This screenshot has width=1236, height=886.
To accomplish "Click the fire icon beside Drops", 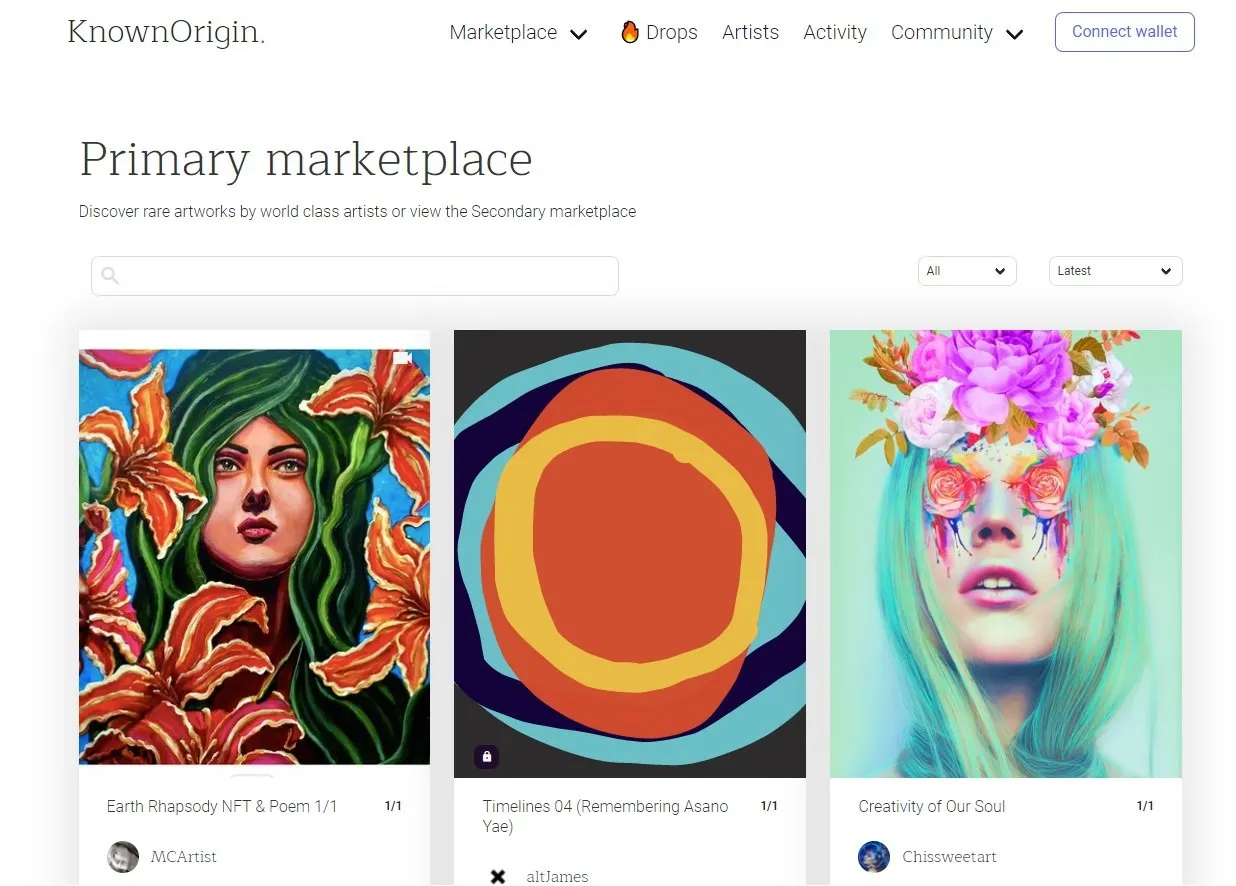I will pyautogui.click(x=630, y=32).
